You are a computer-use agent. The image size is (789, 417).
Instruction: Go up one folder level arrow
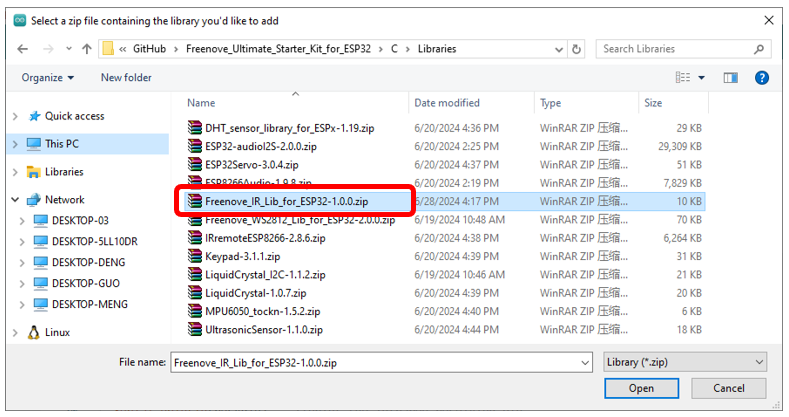tap(87, 49)
